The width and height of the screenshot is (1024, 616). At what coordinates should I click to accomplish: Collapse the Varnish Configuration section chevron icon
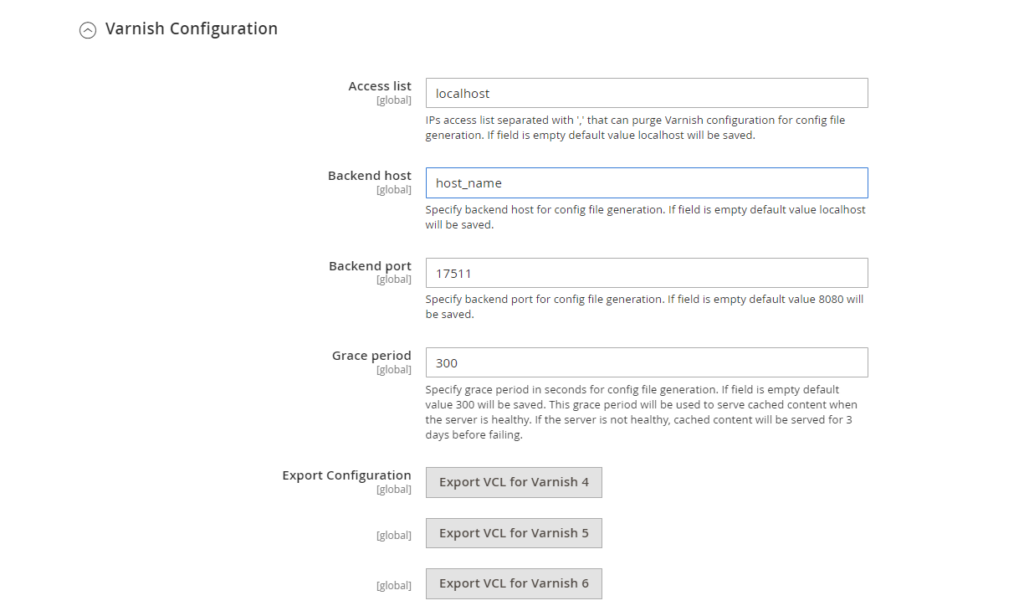tap(88, 30)
